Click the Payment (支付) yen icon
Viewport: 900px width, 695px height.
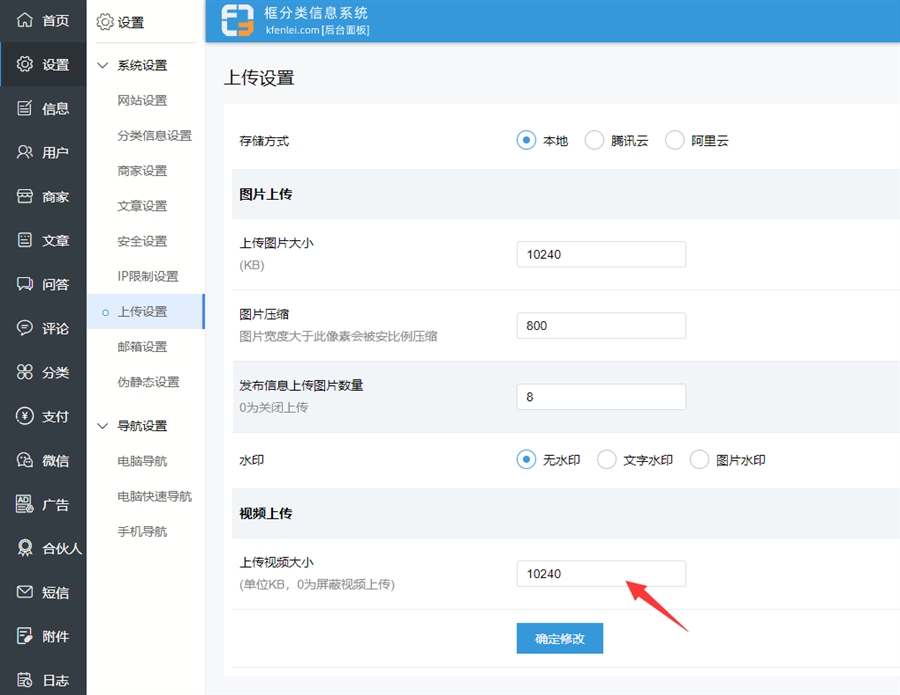click(25, 416)
